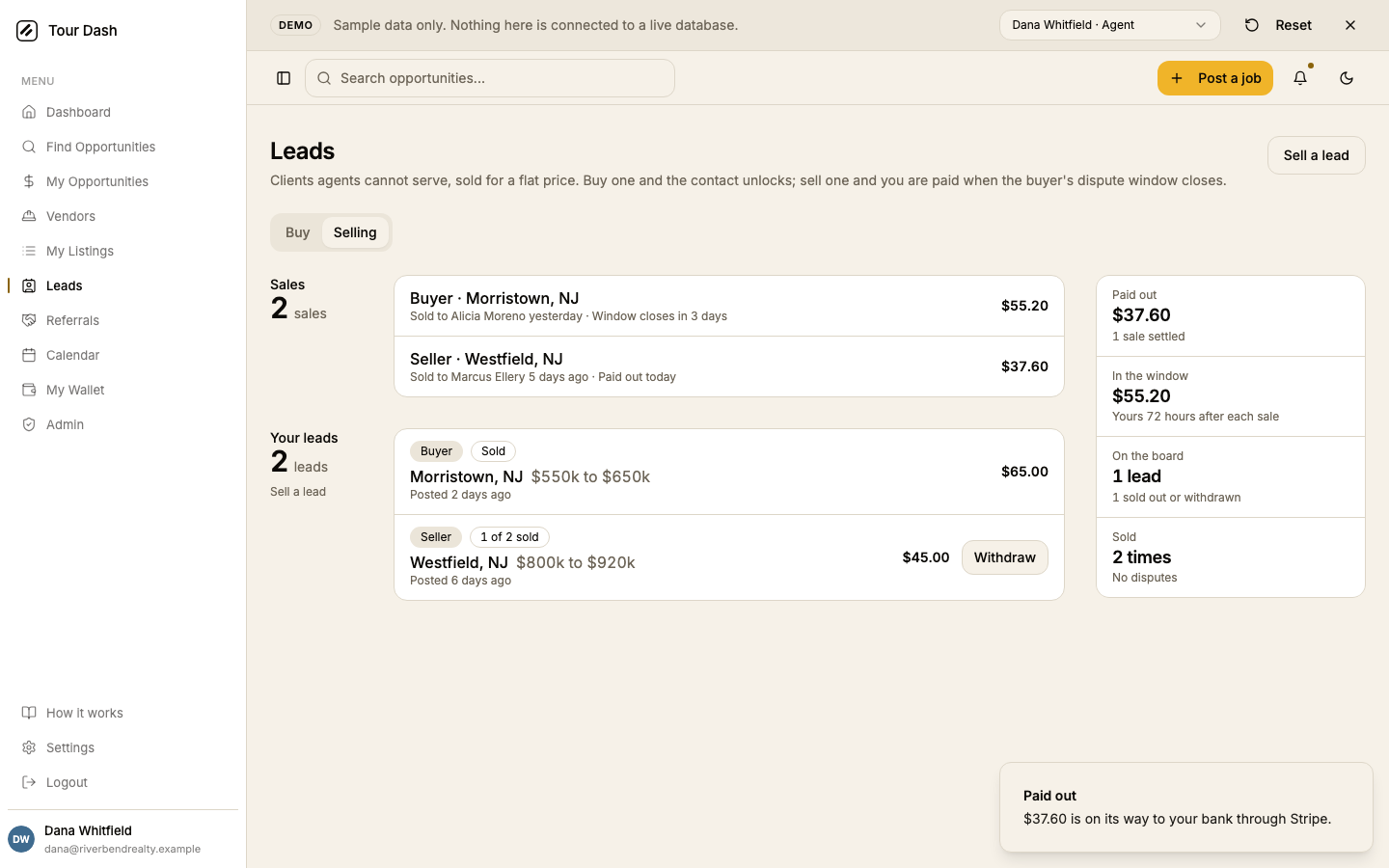1389x868 pixels.
Task: Open the Dana Whitfield Agent role dropdown
Action: click(x=1109, y=25)
